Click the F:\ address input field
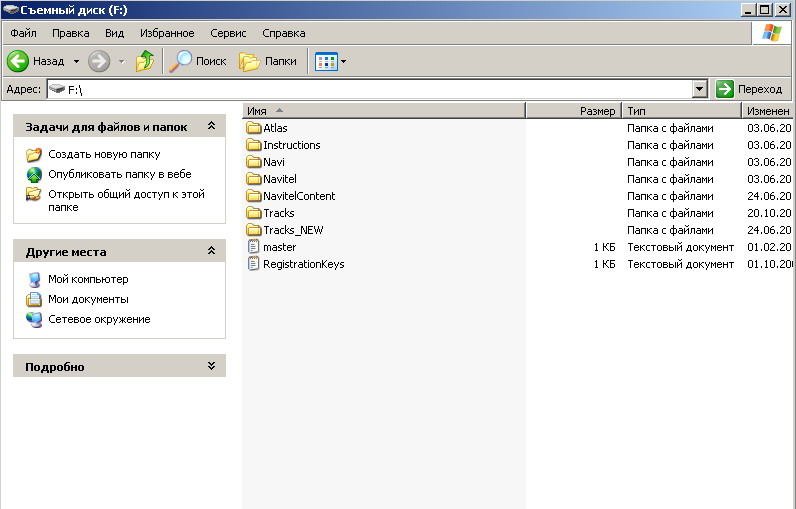 (378, 90)
